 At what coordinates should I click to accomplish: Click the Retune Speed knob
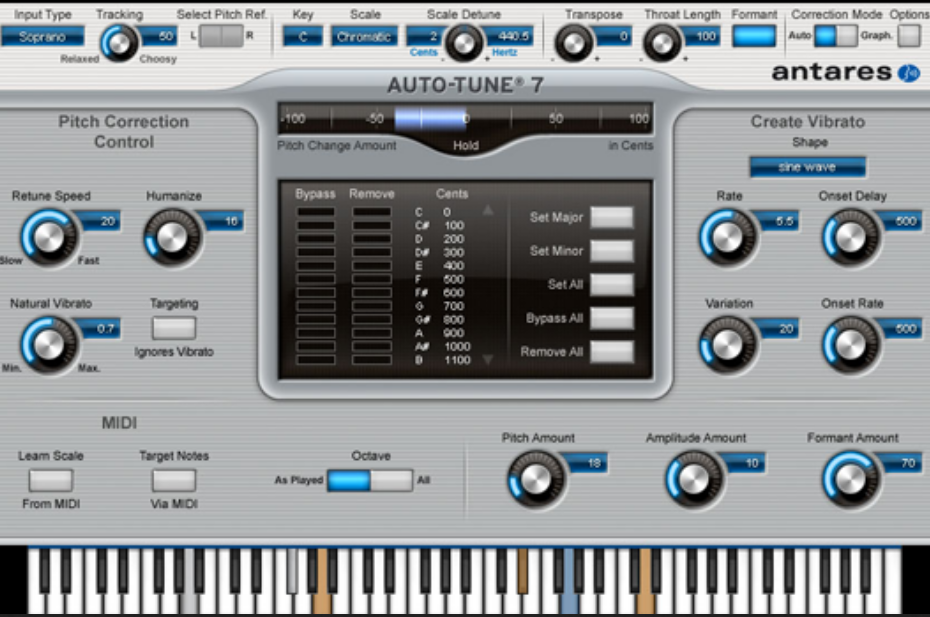click(x=49, y=237)
